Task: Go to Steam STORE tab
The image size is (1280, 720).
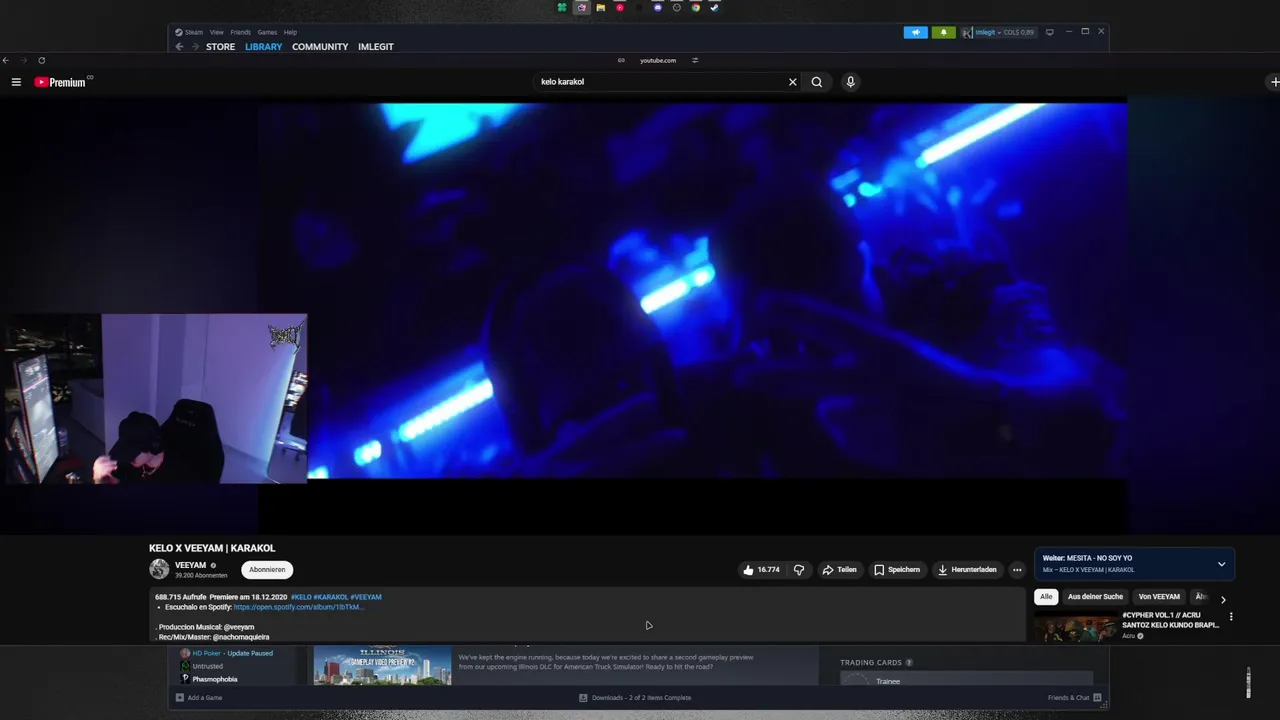Action: [x=220, y=47]
